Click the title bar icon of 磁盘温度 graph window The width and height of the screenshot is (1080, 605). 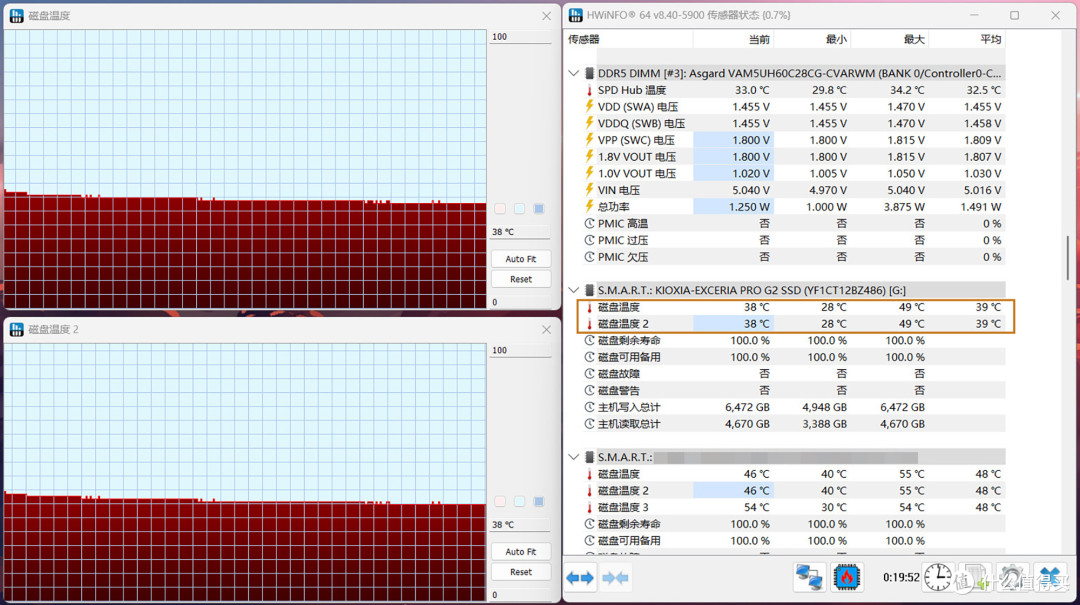point(17,15)
